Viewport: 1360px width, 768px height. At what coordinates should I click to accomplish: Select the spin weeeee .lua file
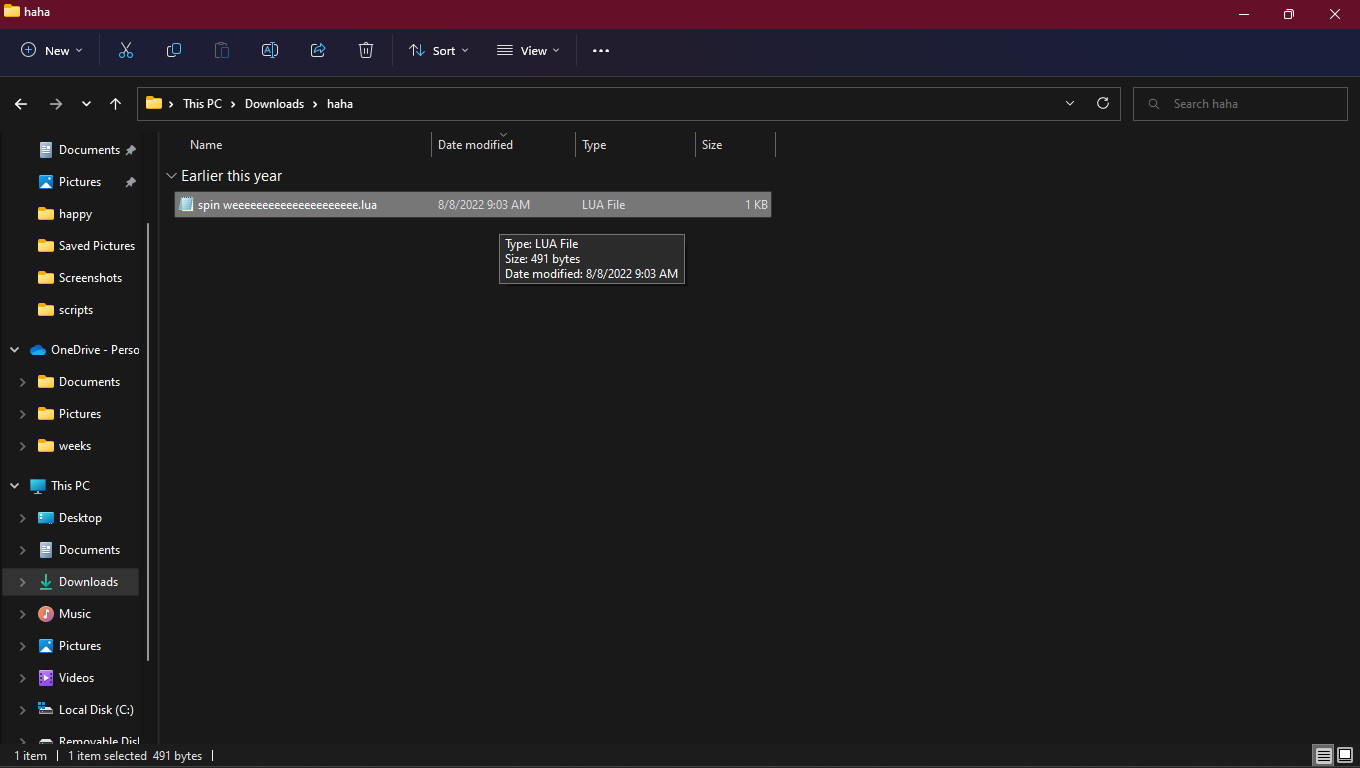click(x=473, y=205)
